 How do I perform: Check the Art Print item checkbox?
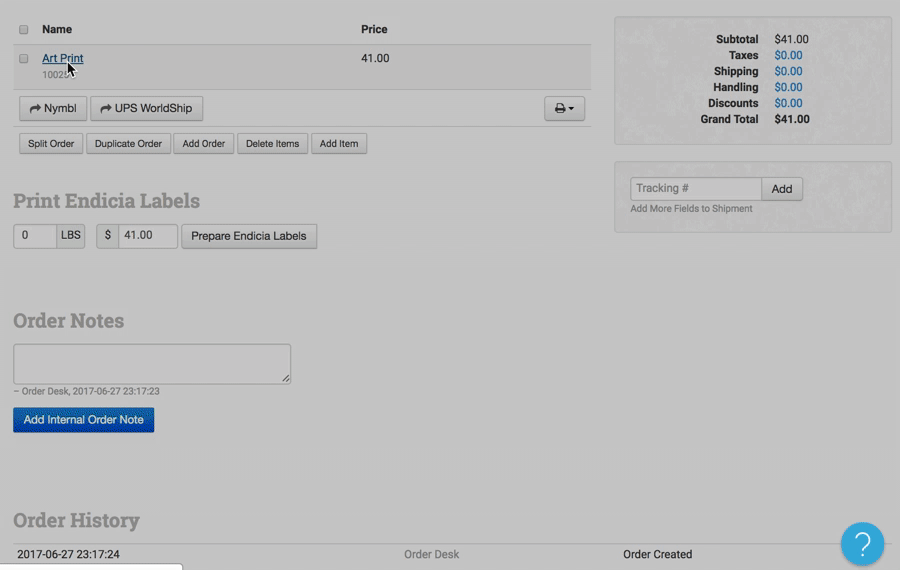pos(24,59)
